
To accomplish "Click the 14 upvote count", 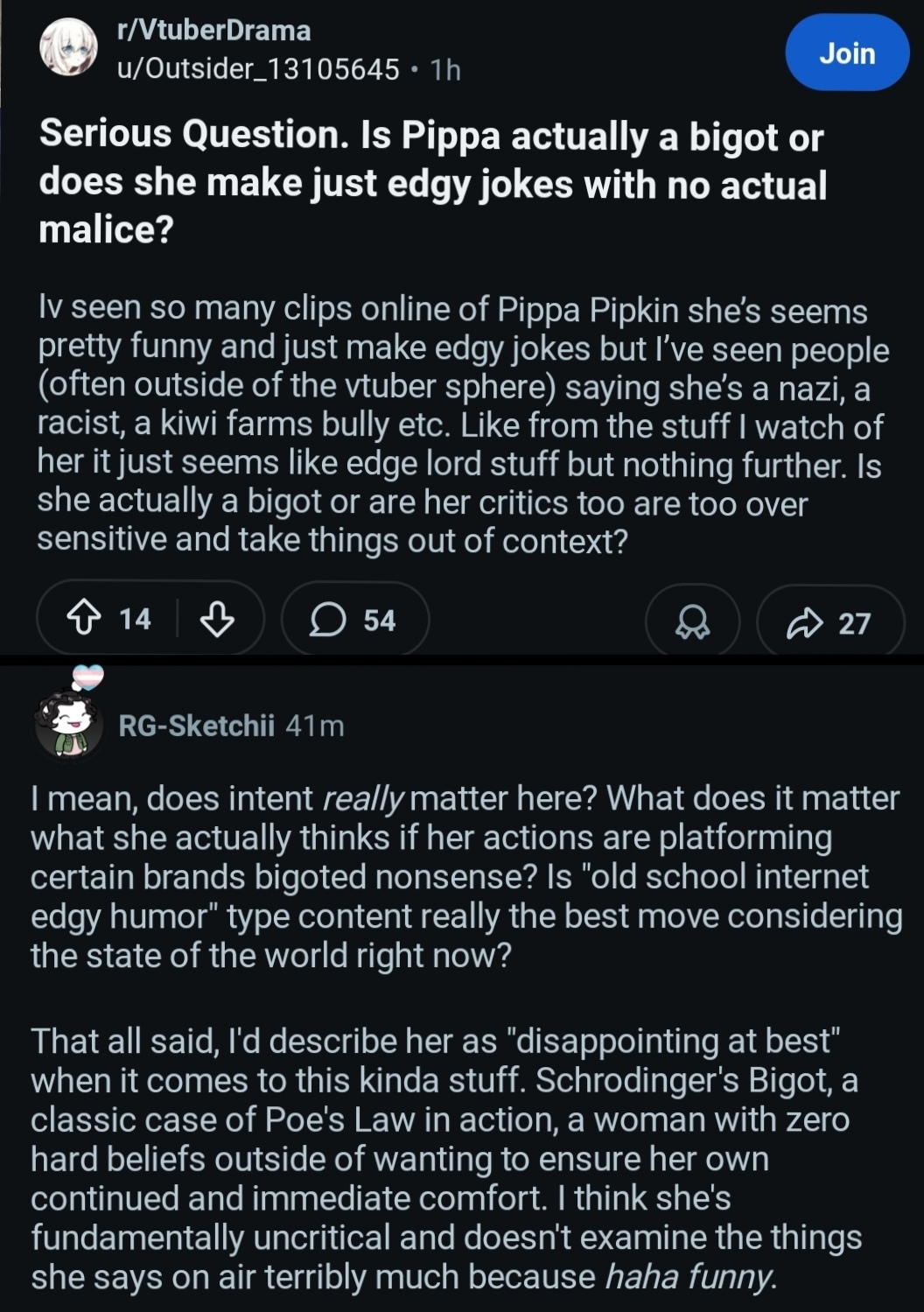I will [x=135, y=620].
